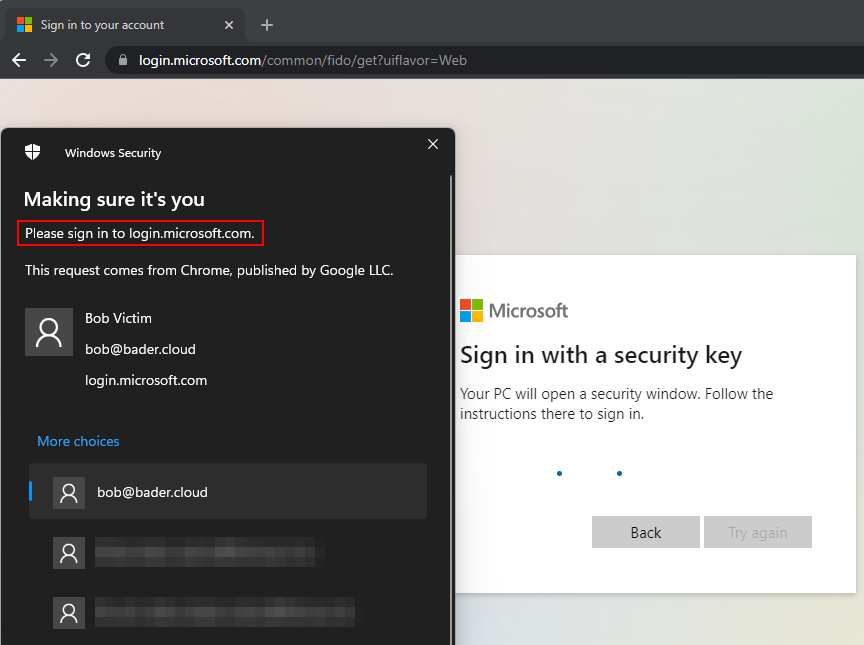Close the Windows Security dialog
864x645 pixels.
(x=433, y=144)
